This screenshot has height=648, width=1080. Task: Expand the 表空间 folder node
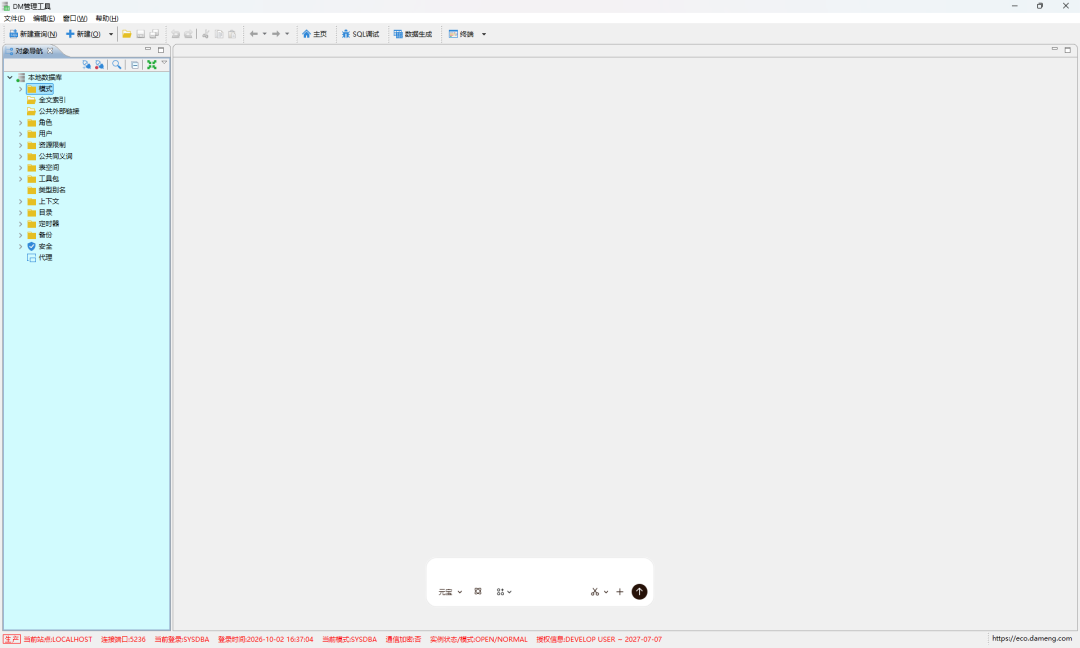(x=21, y=167)
